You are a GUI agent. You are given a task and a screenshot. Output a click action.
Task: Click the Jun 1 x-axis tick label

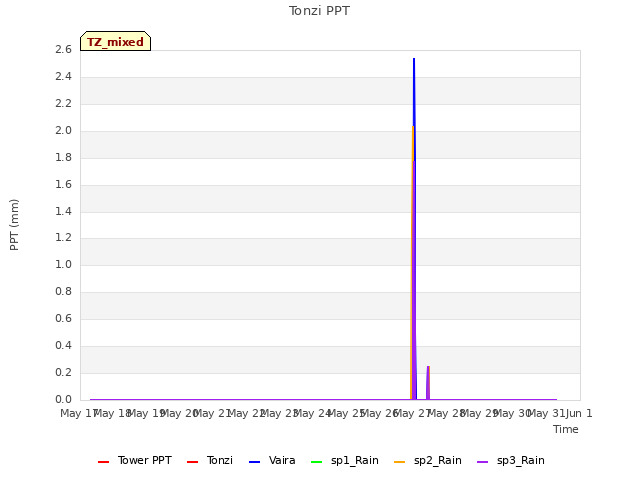579,413
